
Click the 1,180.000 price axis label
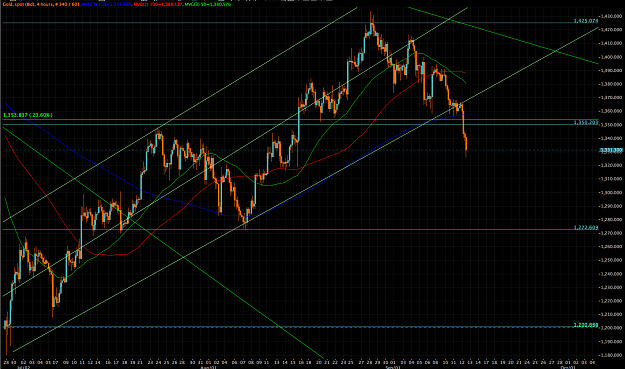612,355
